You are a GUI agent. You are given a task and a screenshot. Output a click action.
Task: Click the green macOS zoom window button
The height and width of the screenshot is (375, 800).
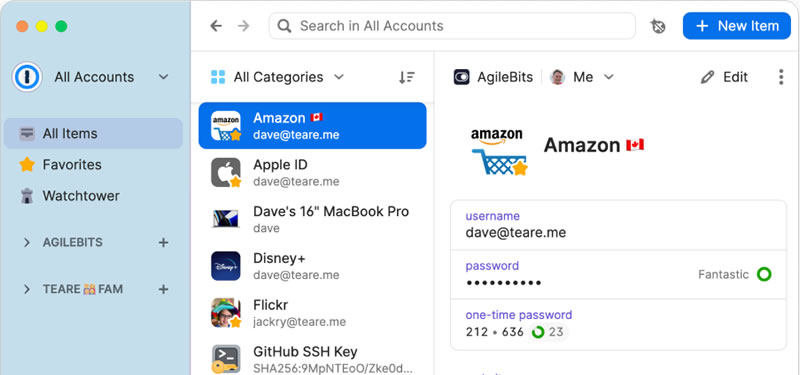pos(61,26)
